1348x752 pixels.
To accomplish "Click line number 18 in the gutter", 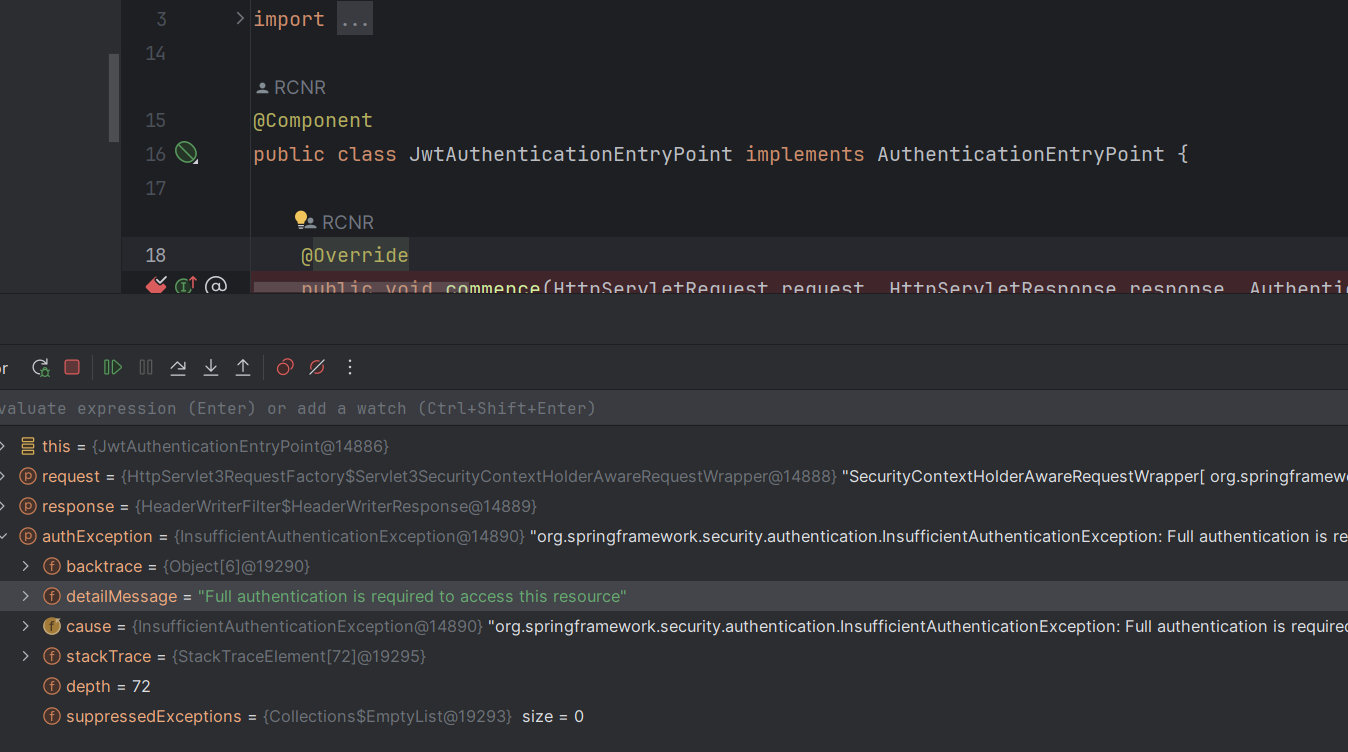I will (155, 255).
